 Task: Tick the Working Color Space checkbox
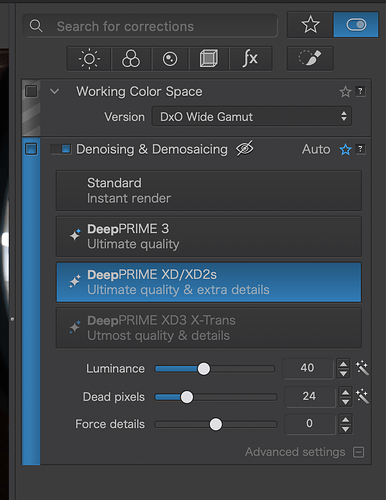31,91
